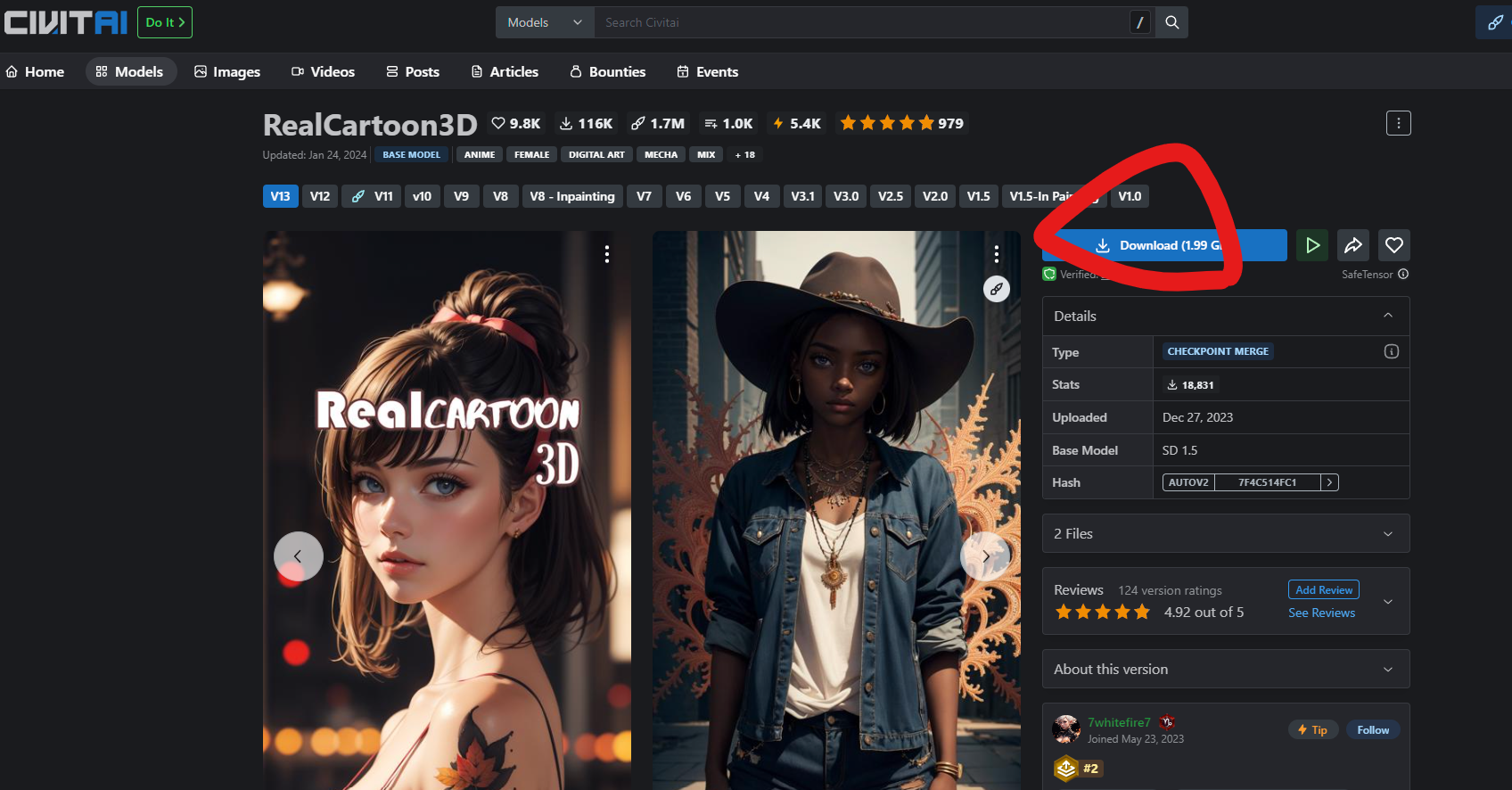Toggle the heart like button near Download
Image resolution: width=1512 pixels, height=790 pixels.
(1394, 245)
